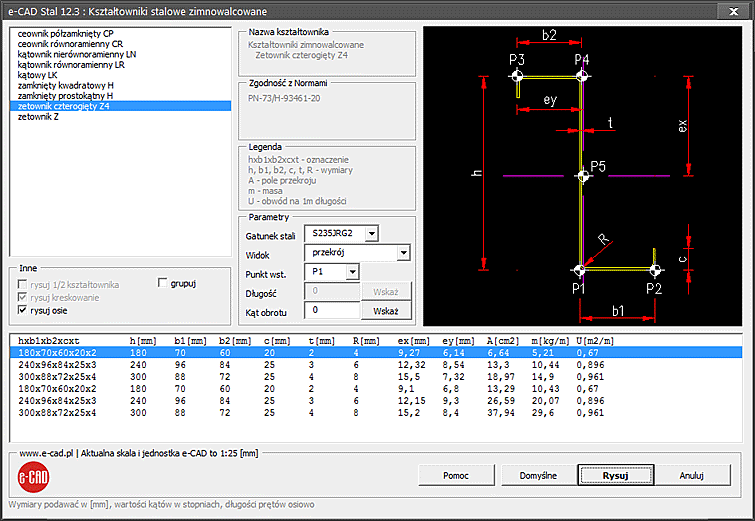Select zetownik Z in the profile list
This screenshot has height=521, width=755.
38,117
